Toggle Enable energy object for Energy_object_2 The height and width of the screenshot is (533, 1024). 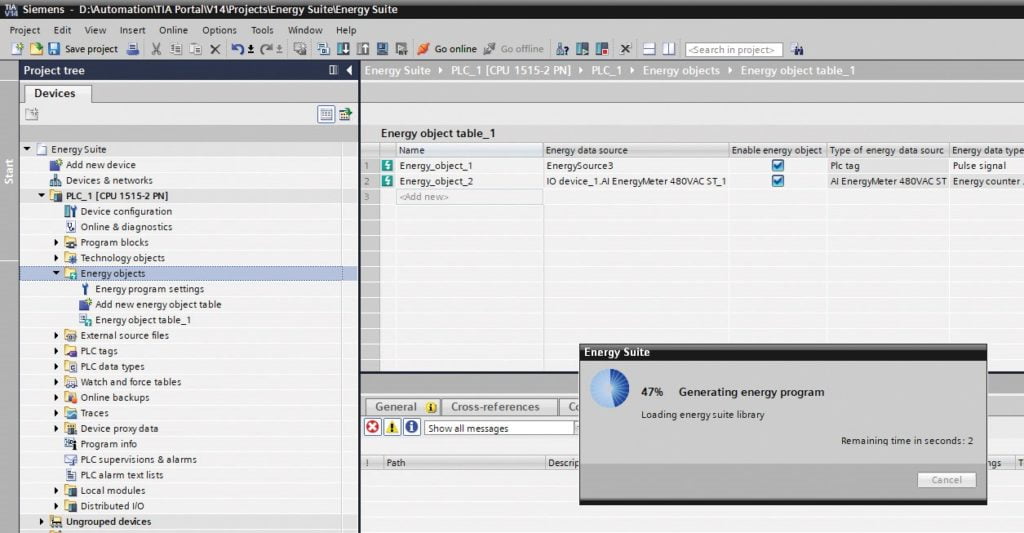pyautogui.click(x=777, y=181)
